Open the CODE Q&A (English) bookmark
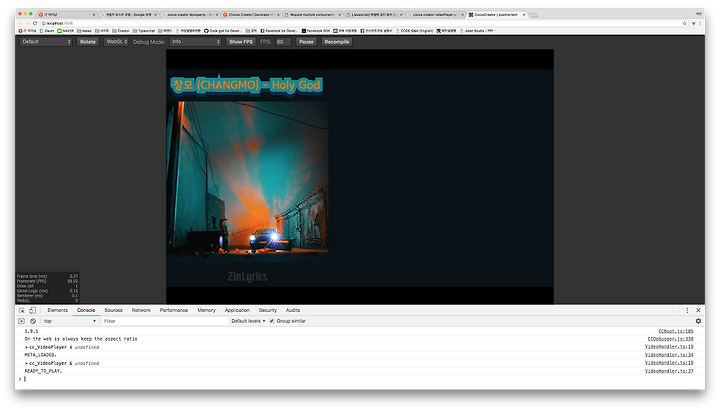 415,31
